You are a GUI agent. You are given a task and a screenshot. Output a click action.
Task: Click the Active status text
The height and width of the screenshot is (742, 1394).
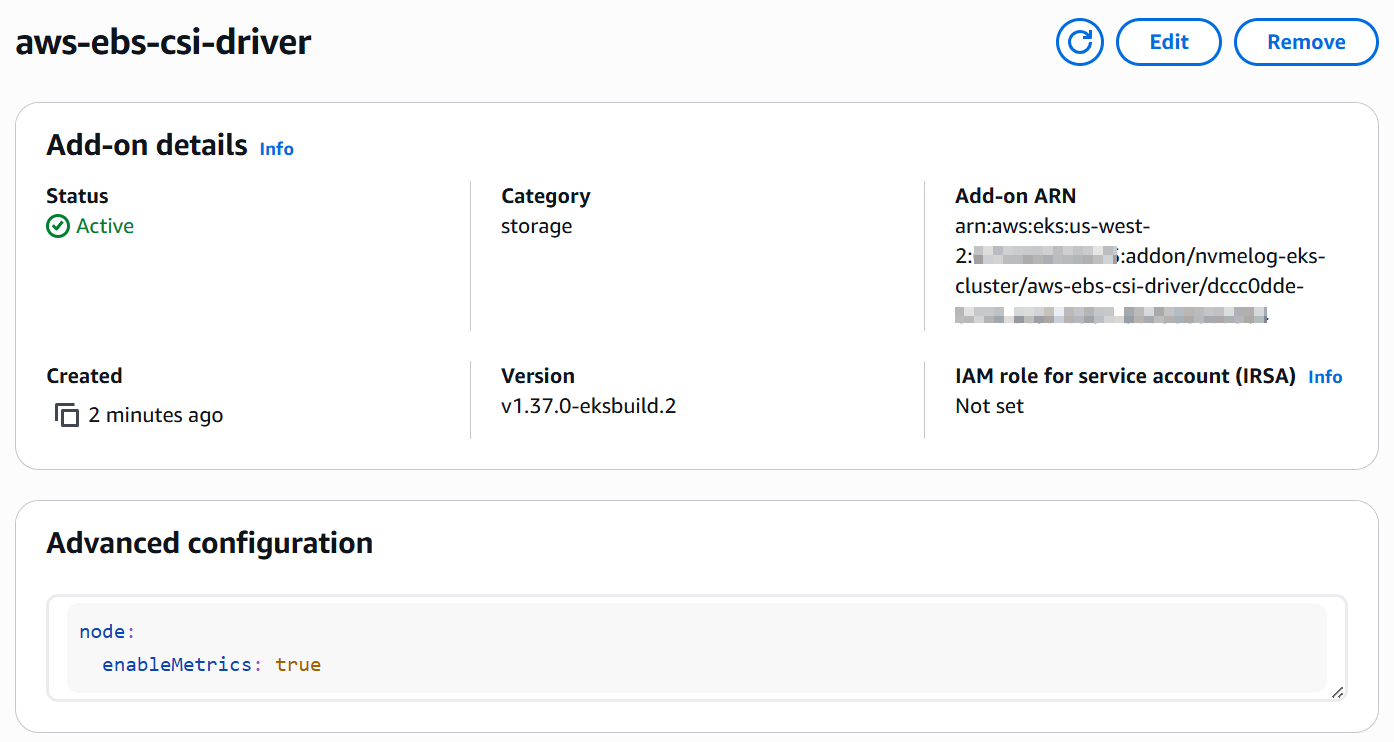point(105,226)
